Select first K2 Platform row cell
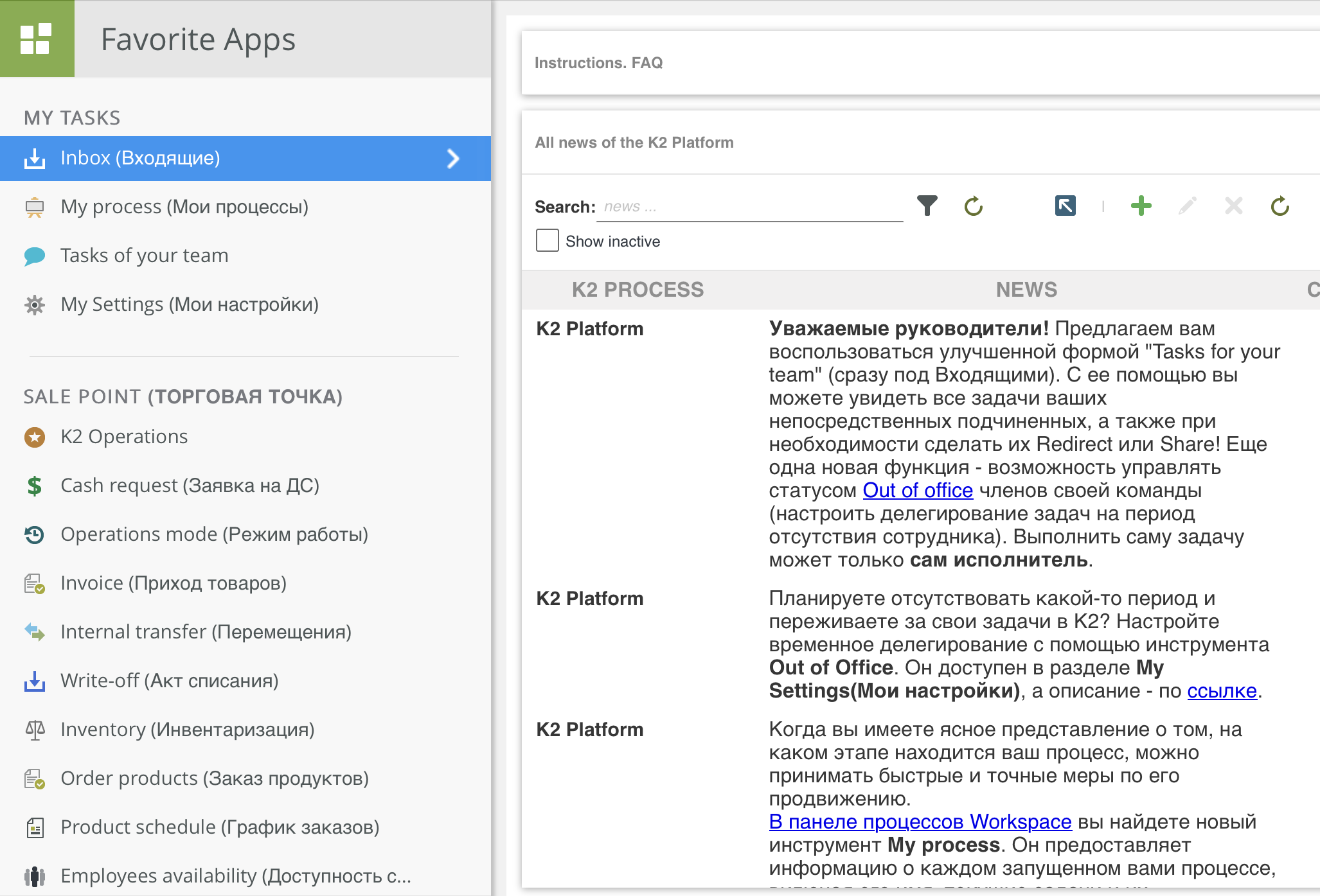The width and height of the screenshot is (1320, 896). [x=590, y=329]
